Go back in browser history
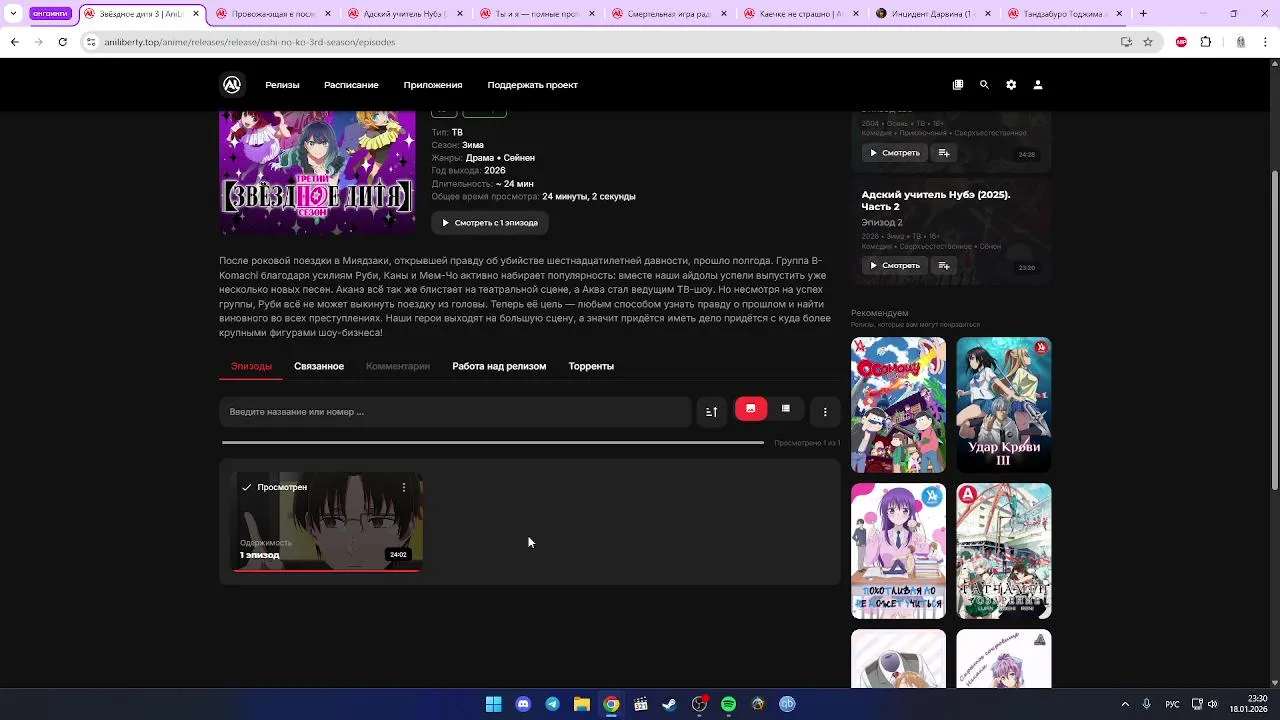 [14, 42]
